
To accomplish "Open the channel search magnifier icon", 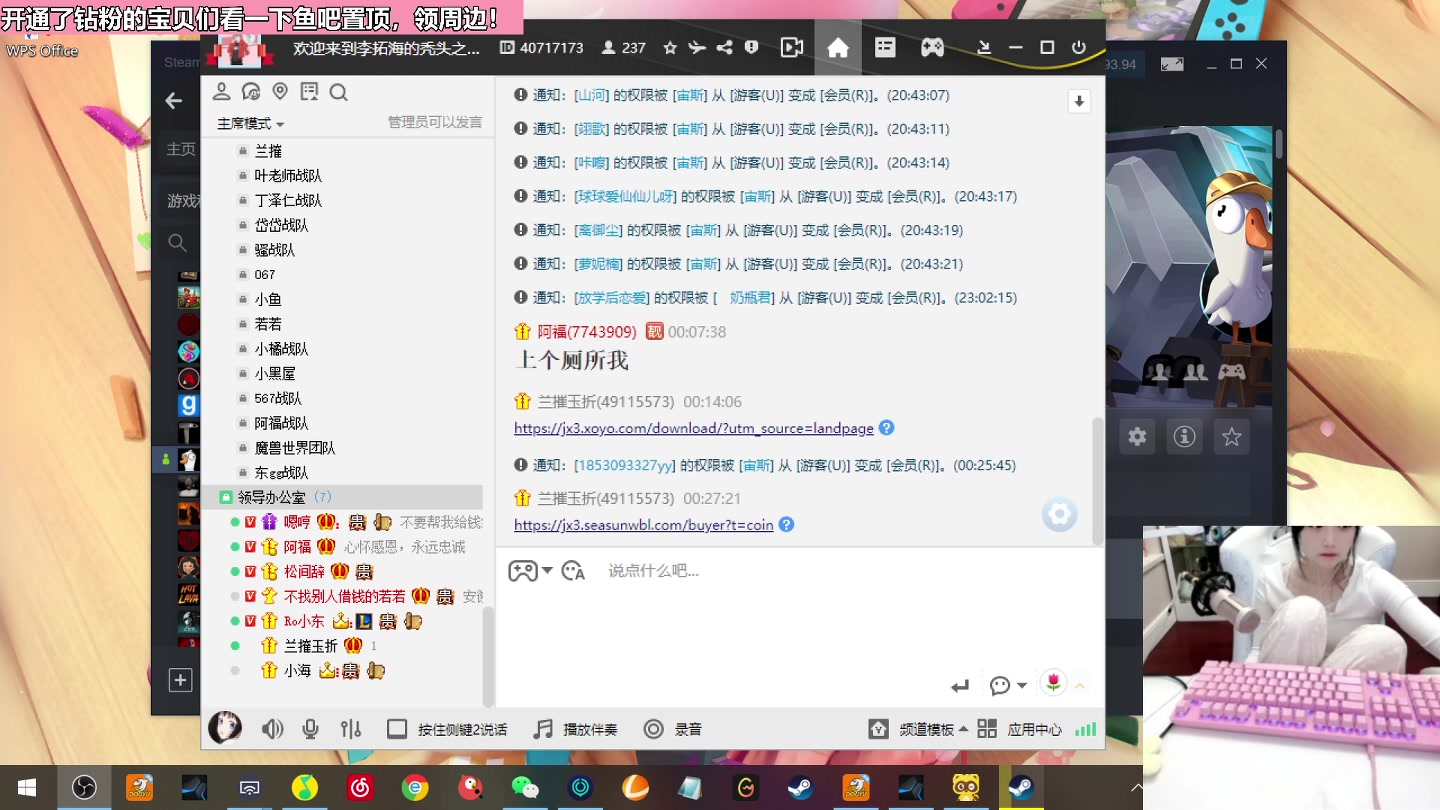I will tap(340, 91).
